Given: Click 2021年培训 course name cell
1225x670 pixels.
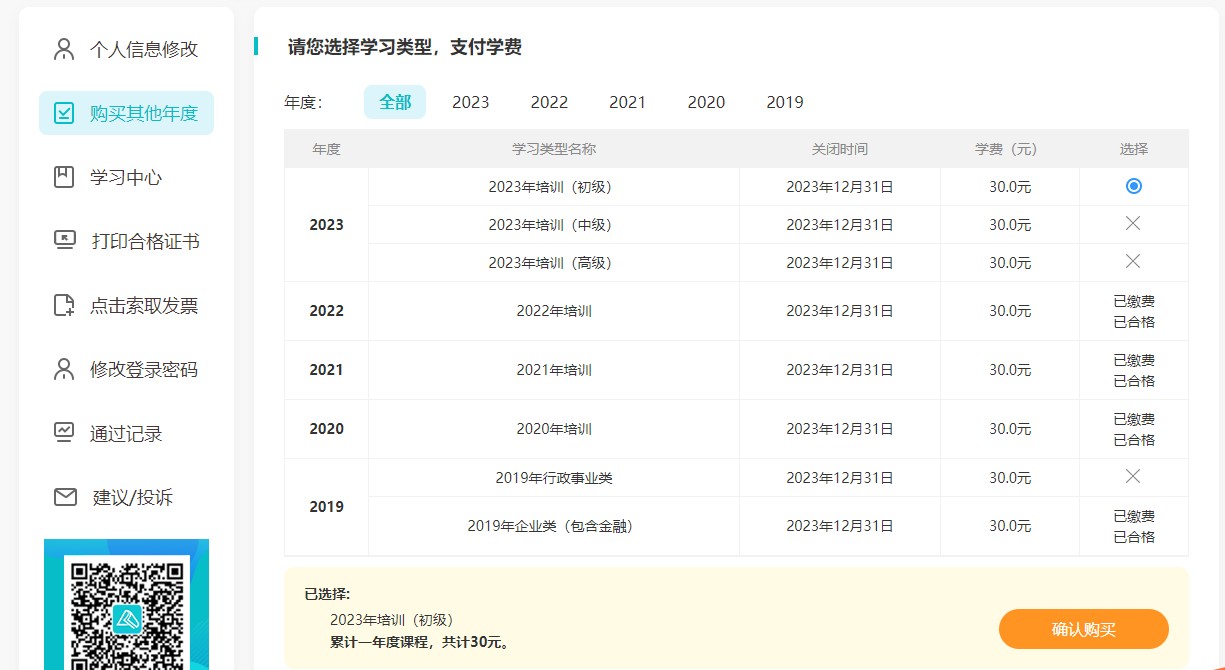Looking at the screenshot, I should 554,370.
